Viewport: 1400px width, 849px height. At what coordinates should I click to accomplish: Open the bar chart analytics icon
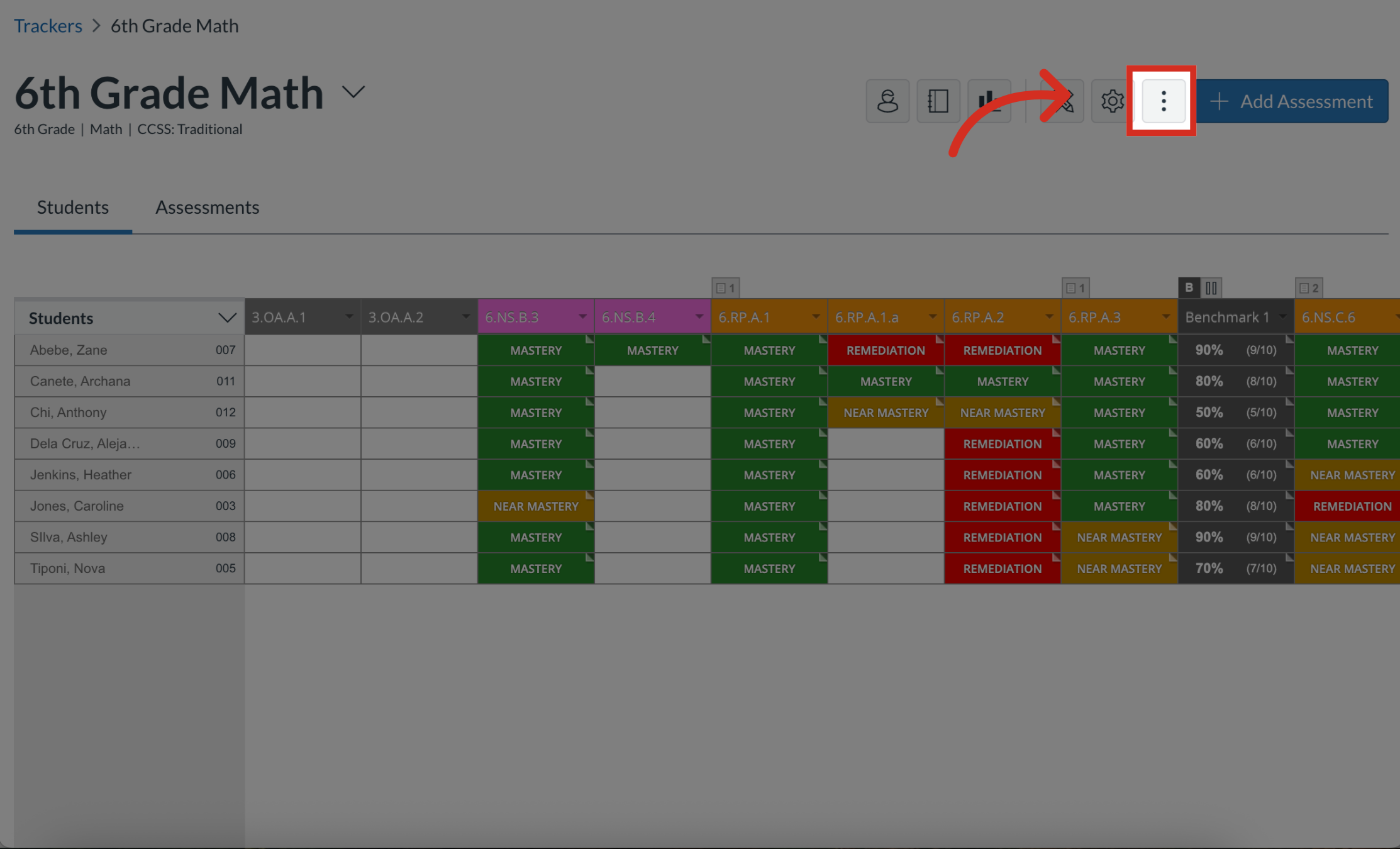coord(989,101)
